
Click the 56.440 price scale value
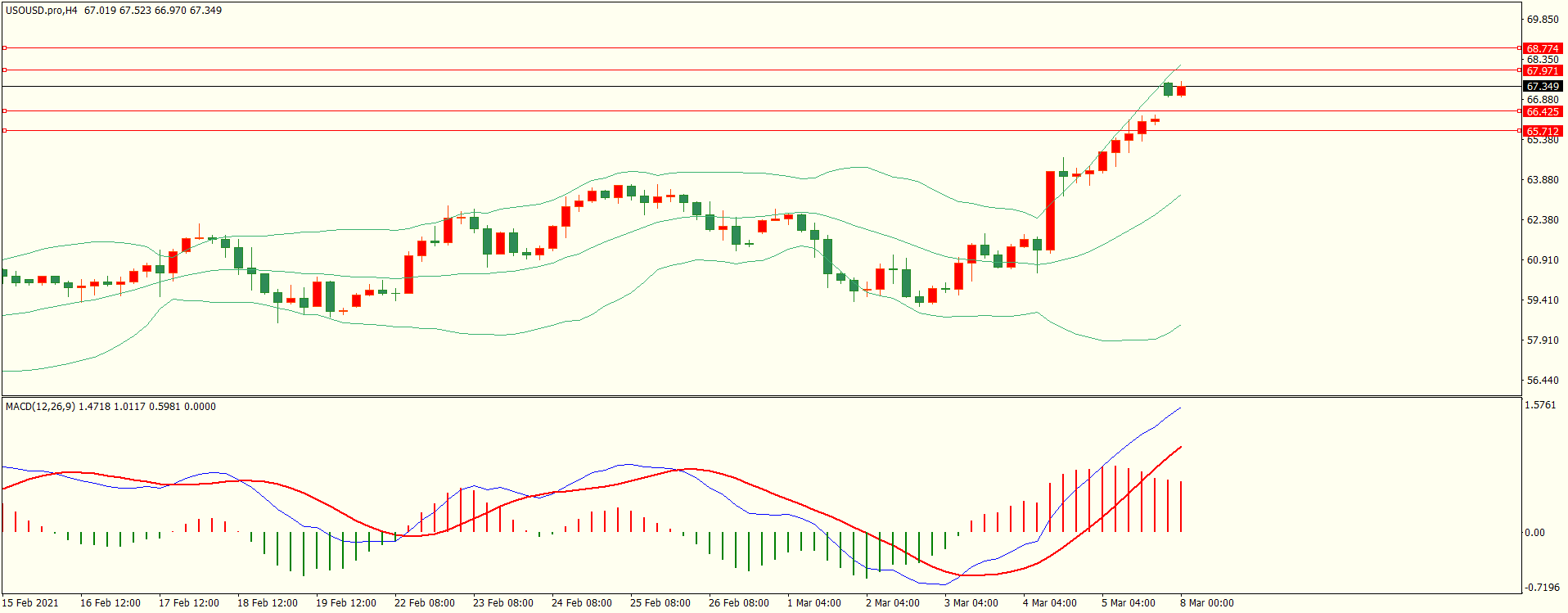1543,381
